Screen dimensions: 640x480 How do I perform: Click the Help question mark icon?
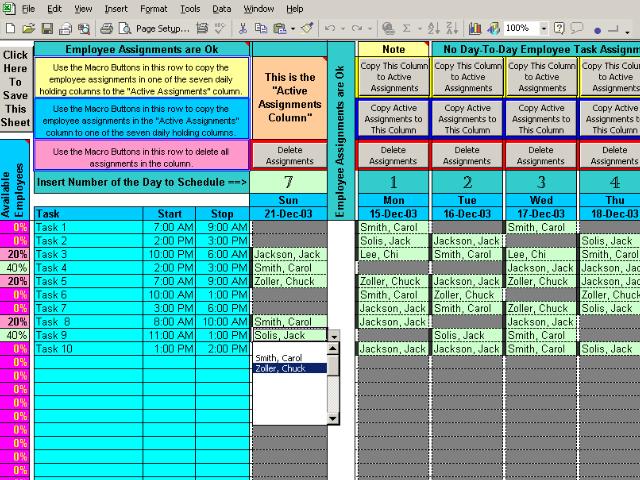559,28
